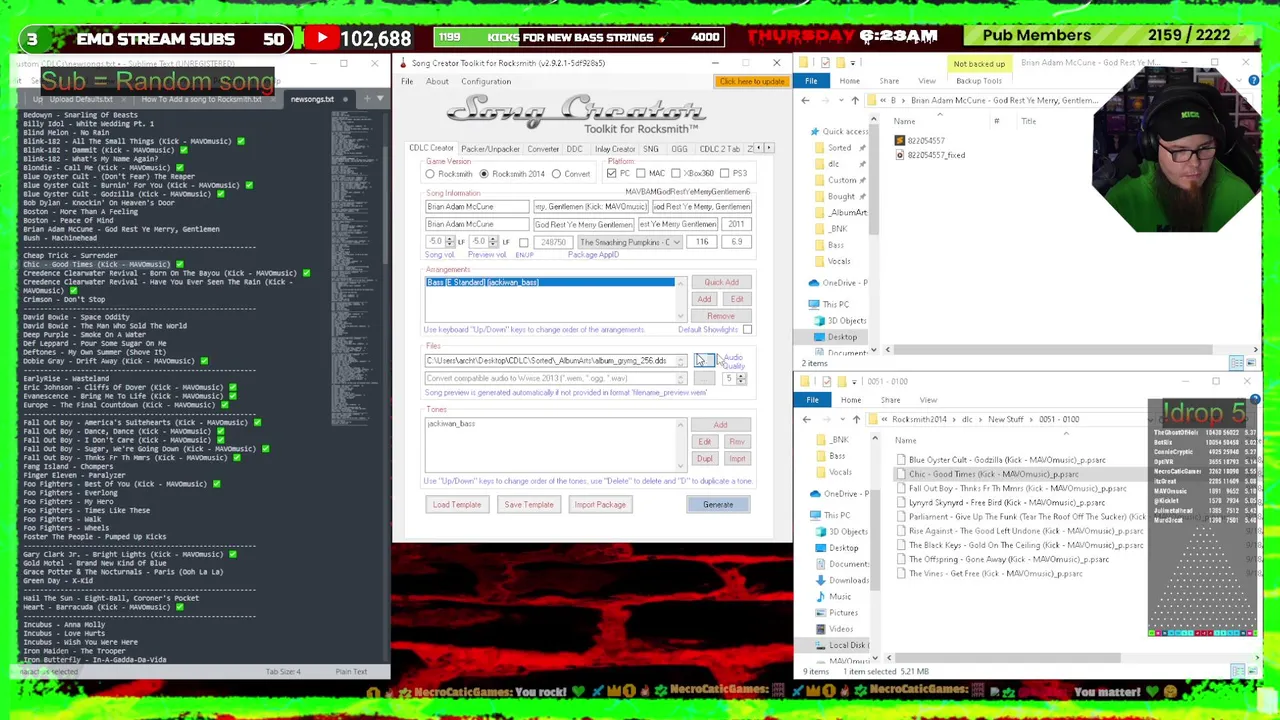Select Videos in lower Explorer sidebar
Viewport: 1280px width, 720px height.
841,629
